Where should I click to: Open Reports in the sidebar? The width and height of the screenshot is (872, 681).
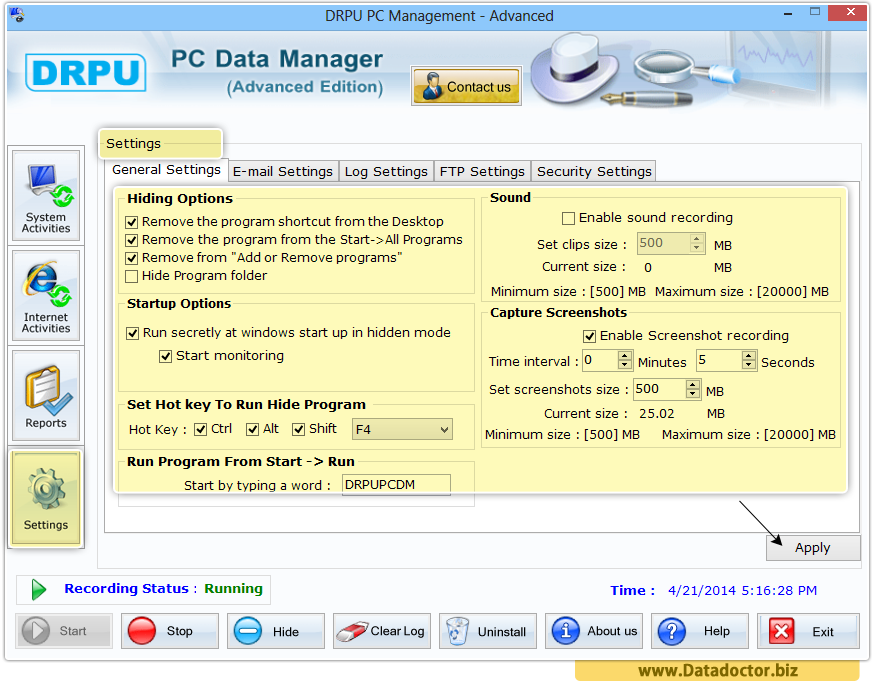[46, 396]
